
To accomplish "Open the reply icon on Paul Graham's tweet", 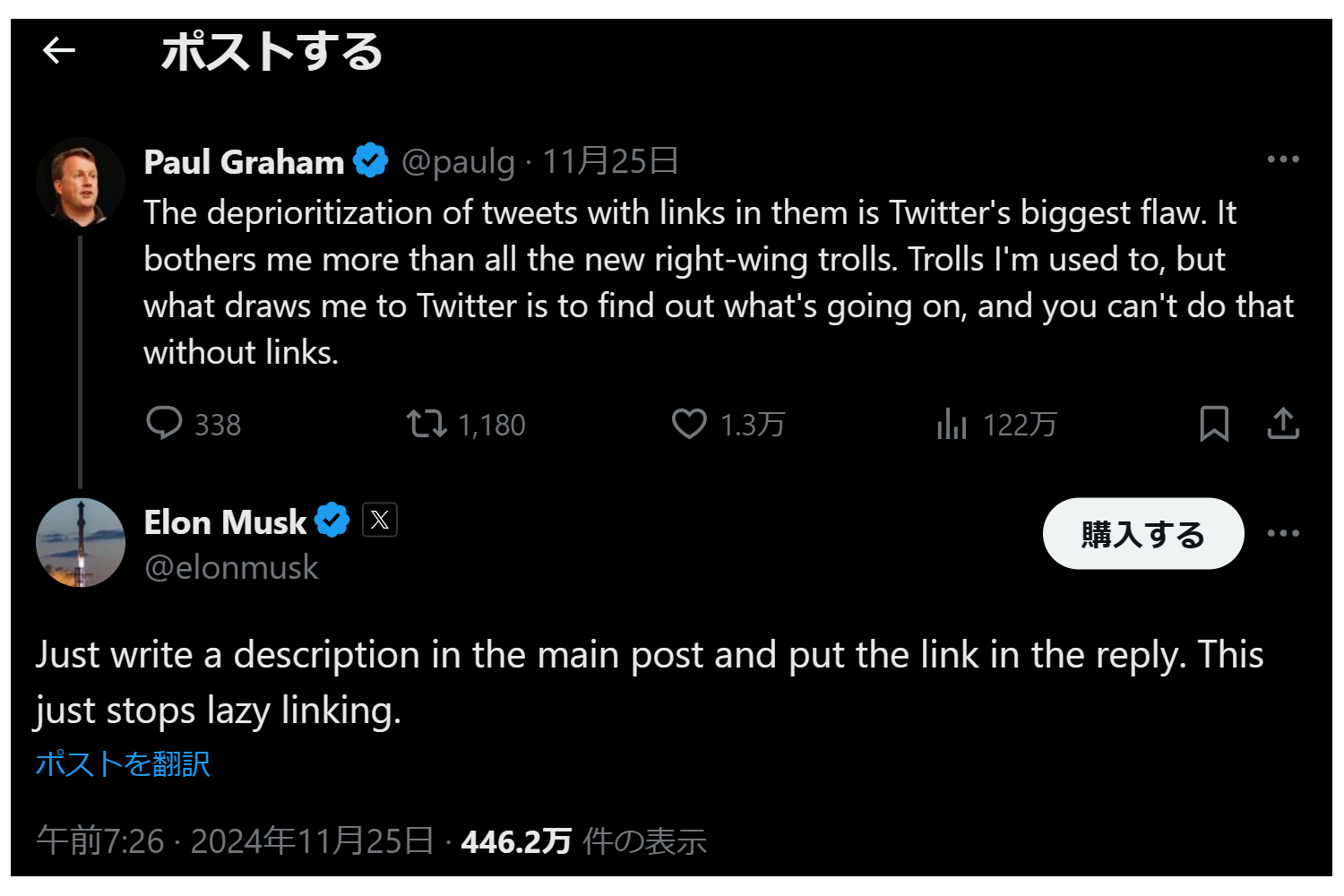I will (166, 424).
